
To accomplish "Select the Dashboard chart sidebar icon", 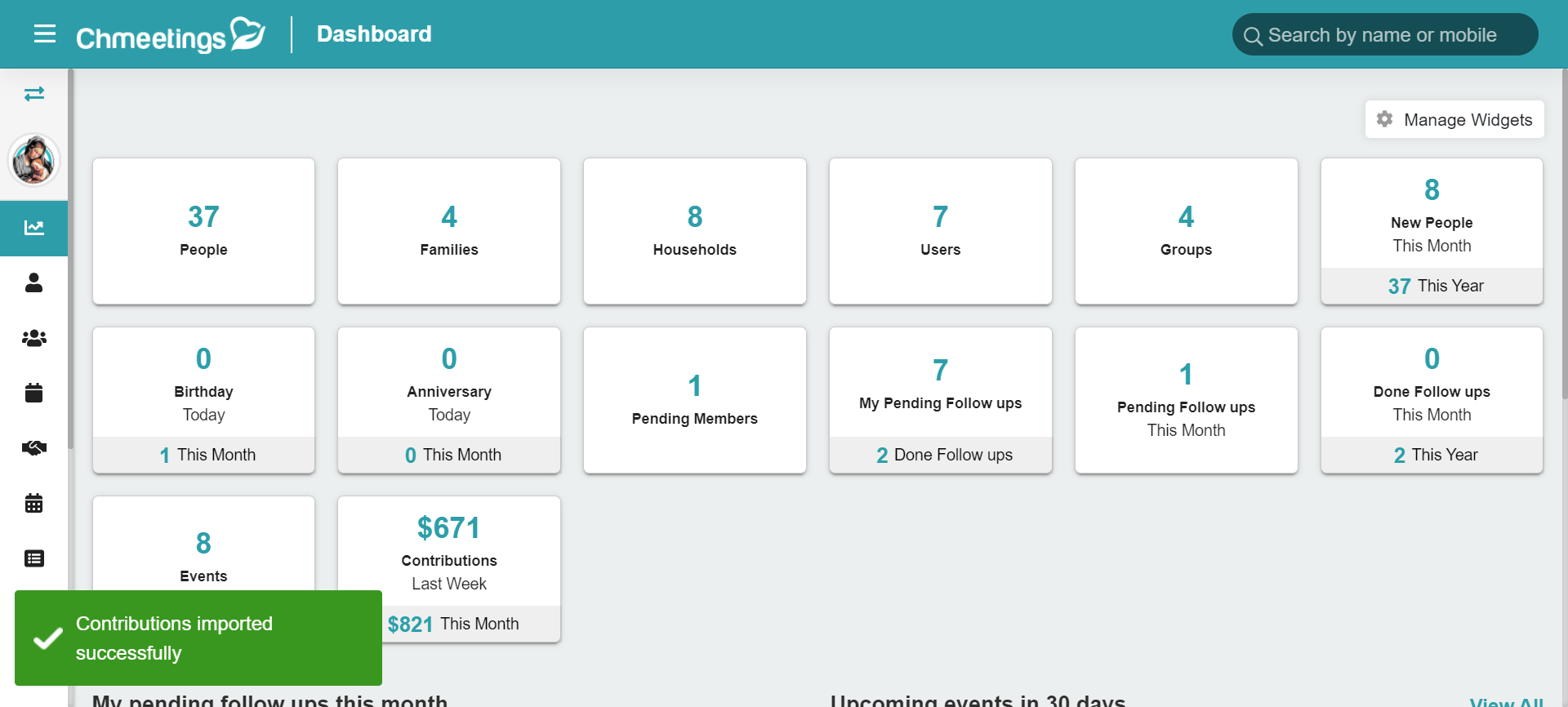I will 34,228.
